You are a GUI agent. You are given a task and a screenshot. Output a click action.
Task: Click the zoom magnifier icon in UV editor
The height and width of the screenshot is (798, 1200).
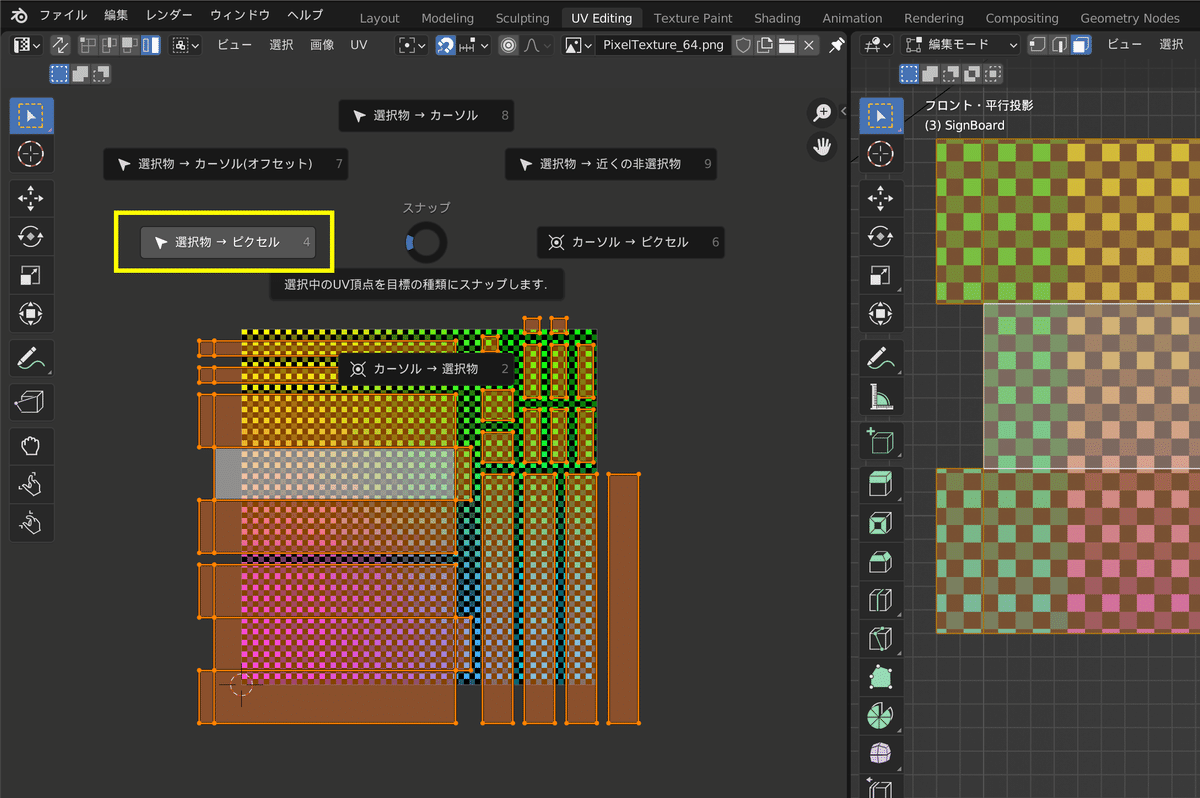pyautogui.click(x=822, y=113)
